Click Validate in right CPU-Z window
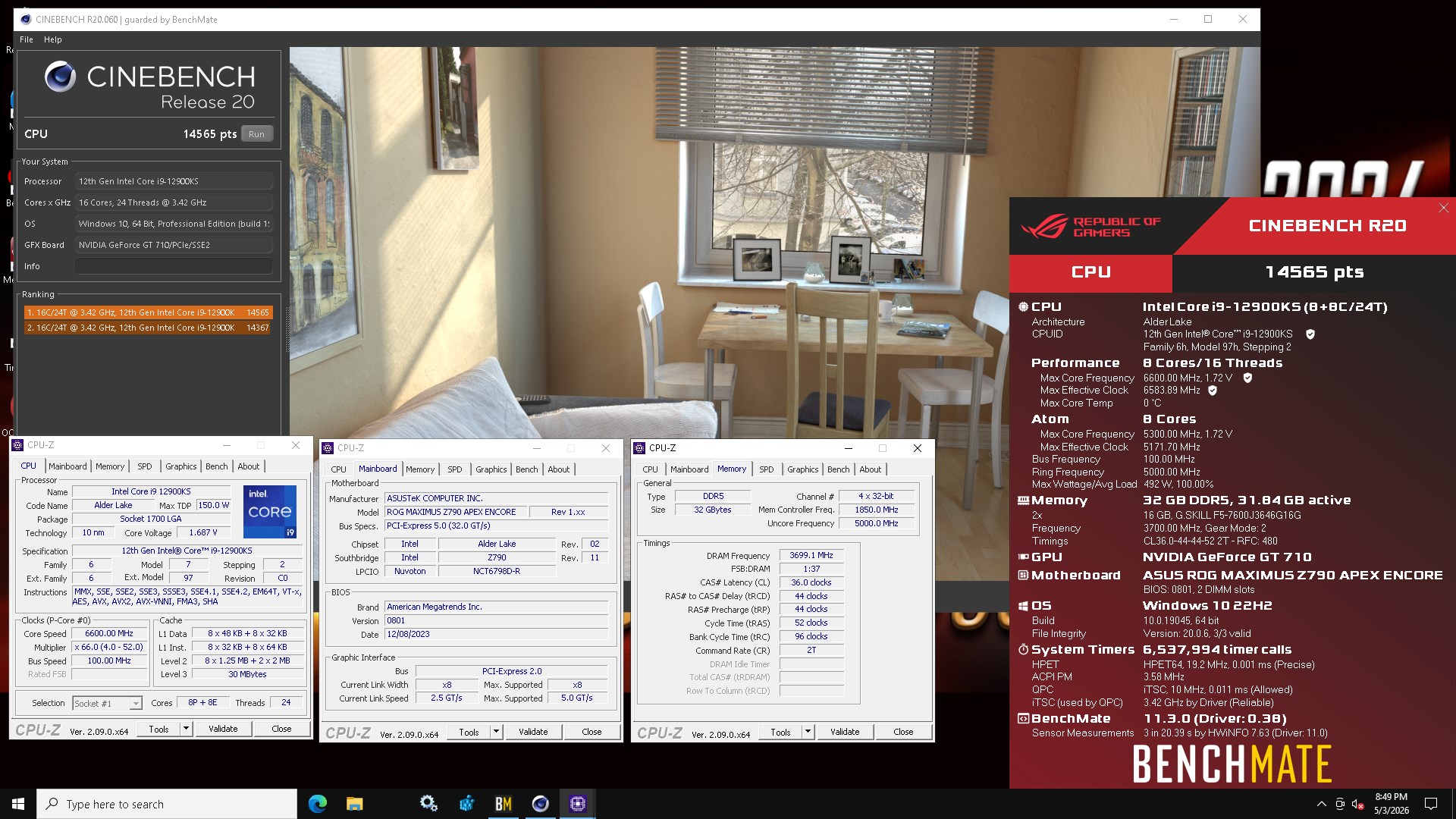The height and width of the screenshot is (819, 1456). point(845,732)
